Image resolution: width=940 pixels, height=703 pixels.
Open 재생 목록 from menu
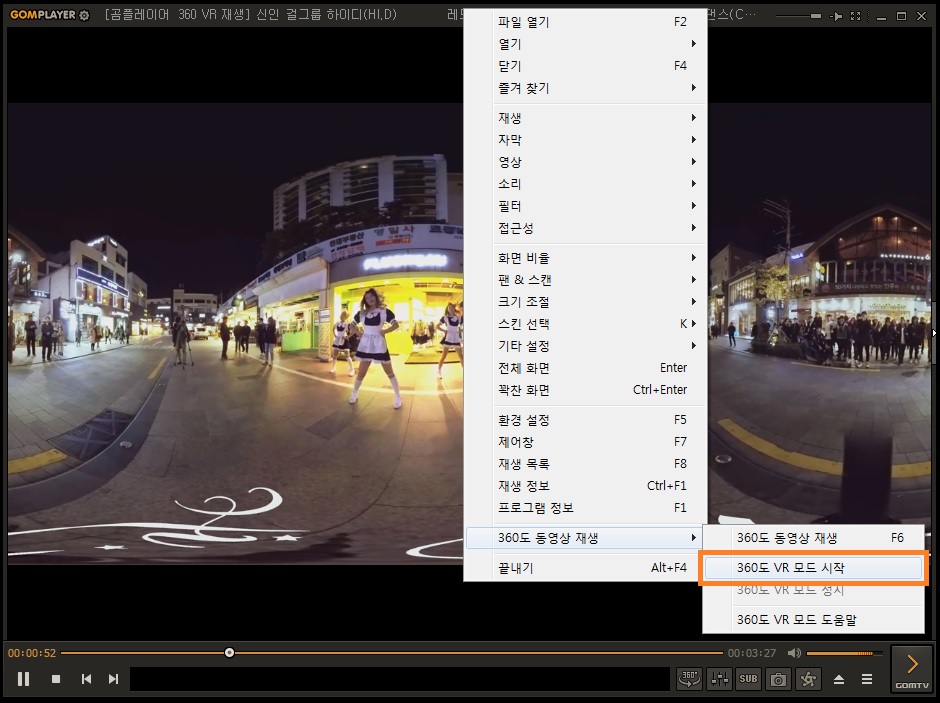[x=585, y=464]
